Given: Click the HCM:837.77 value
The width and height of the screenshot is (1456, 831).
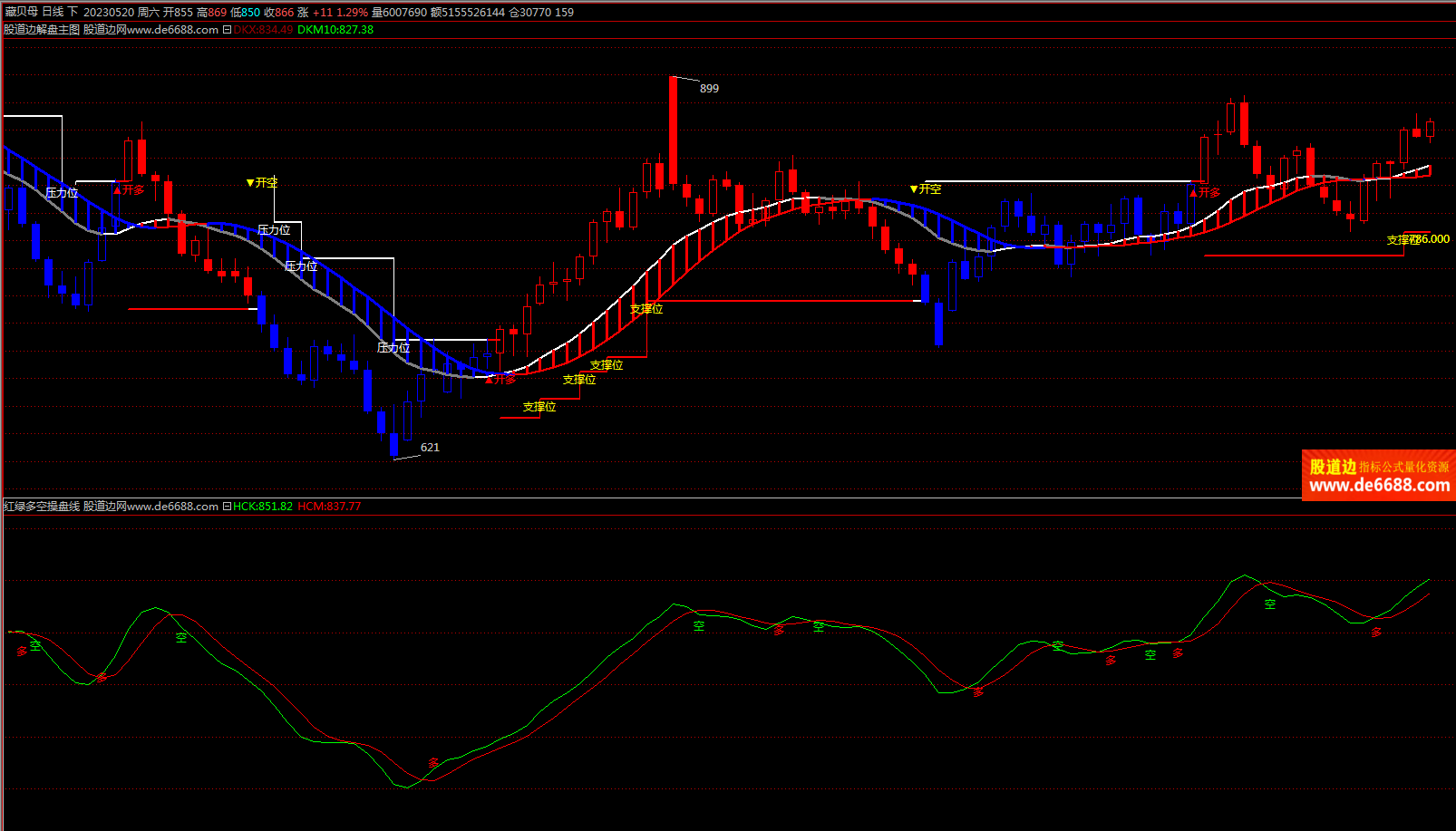Looking at the screenshot, I should point(329,507).
